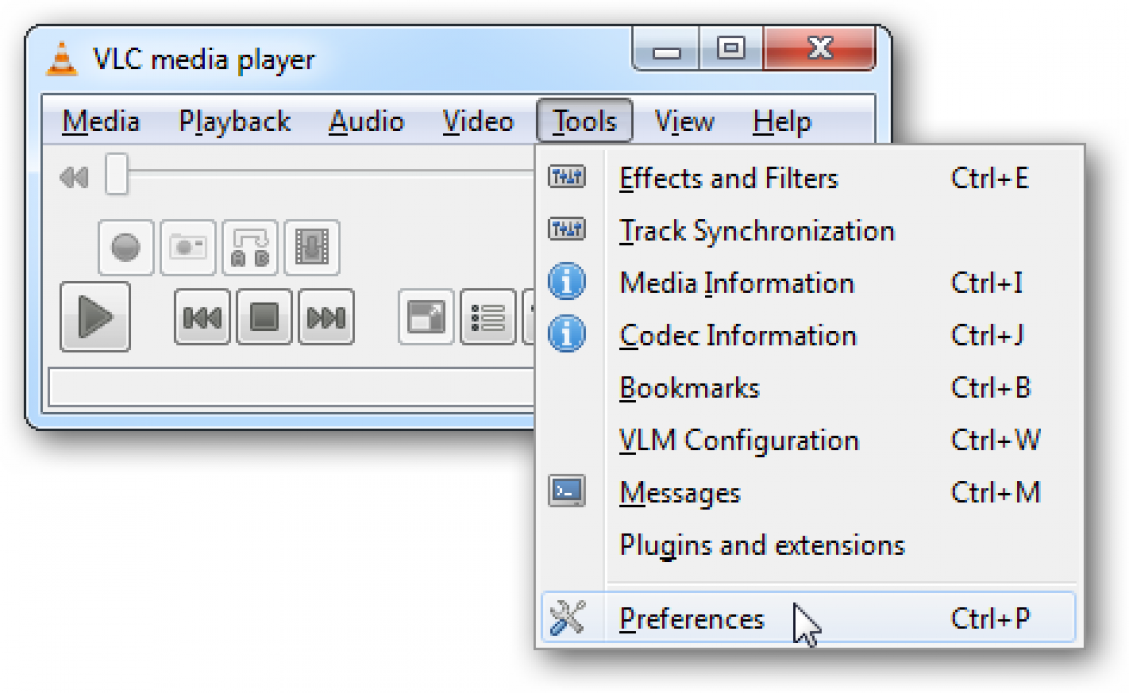
Task: Close the open Tools menu
Action: tap(585, 121)
